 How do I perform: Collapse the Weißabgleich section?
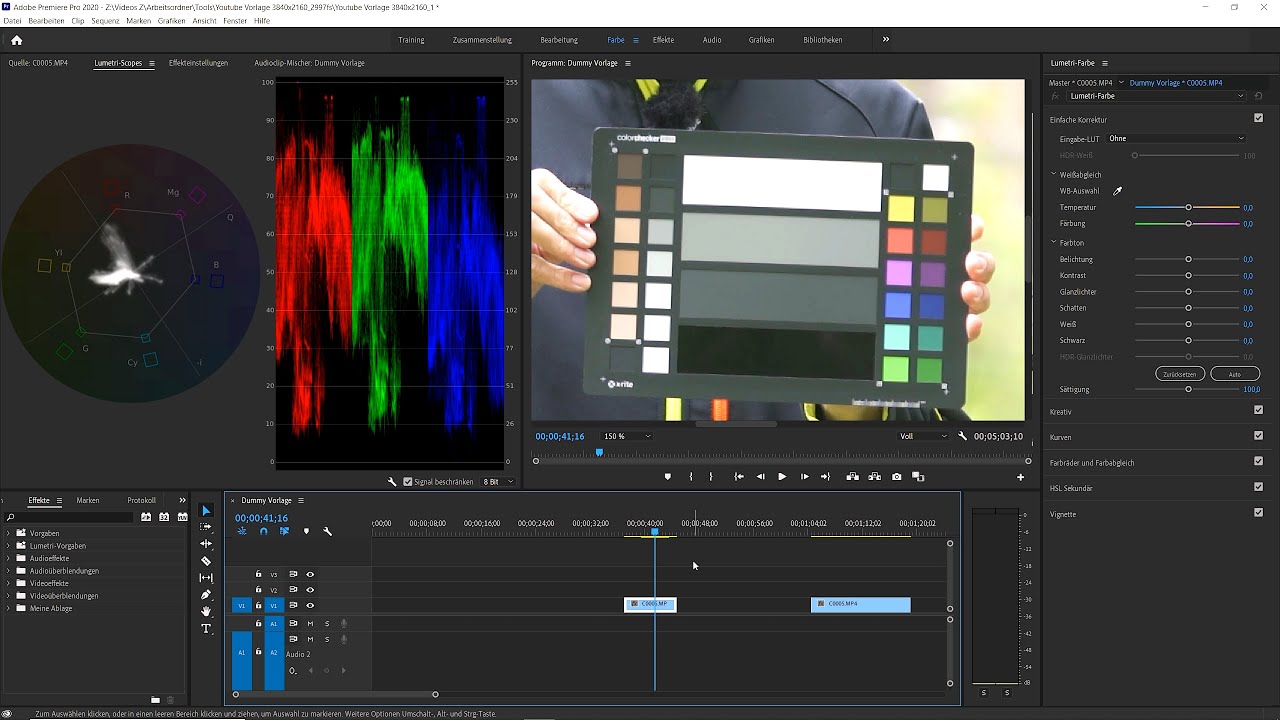(1054, 175)
